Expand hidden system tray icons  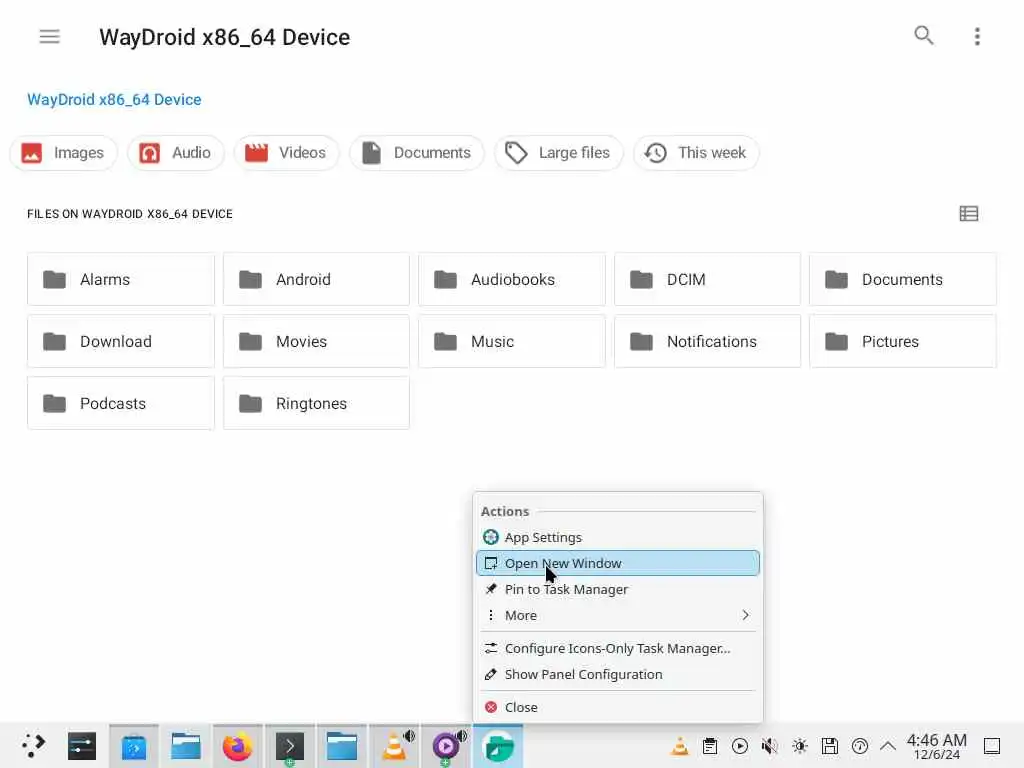coord(888,746)
